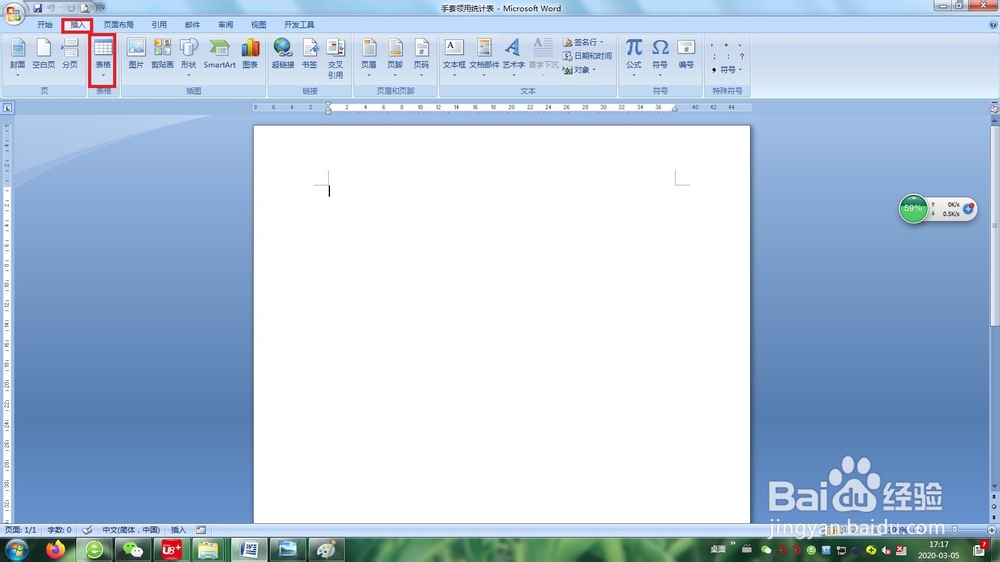Open the Header (页眉) options
Image resolution: width=1000 pixels, height=562 pixels.
pyautogui.click(x=369, y=57)
